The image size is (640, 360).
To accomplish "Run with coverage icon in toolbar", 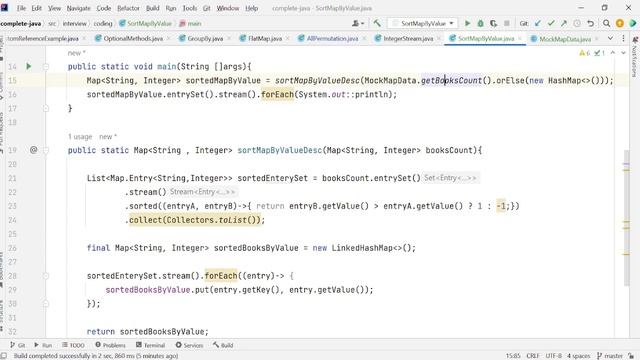I will click(493, 24).
